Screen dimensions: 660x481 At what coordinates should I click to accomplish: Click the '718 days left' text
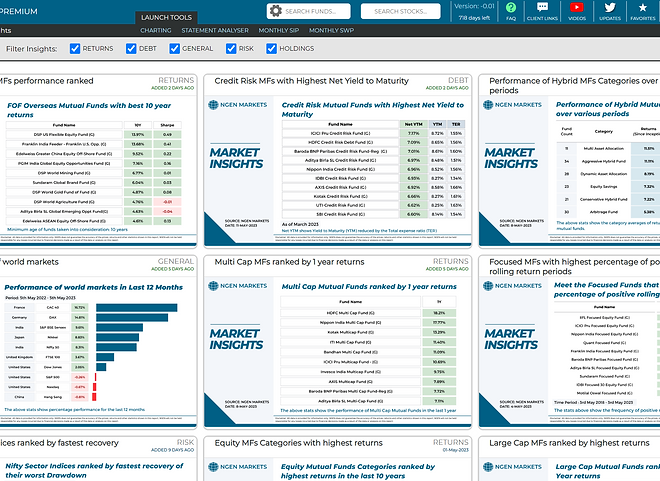[474, 18]
